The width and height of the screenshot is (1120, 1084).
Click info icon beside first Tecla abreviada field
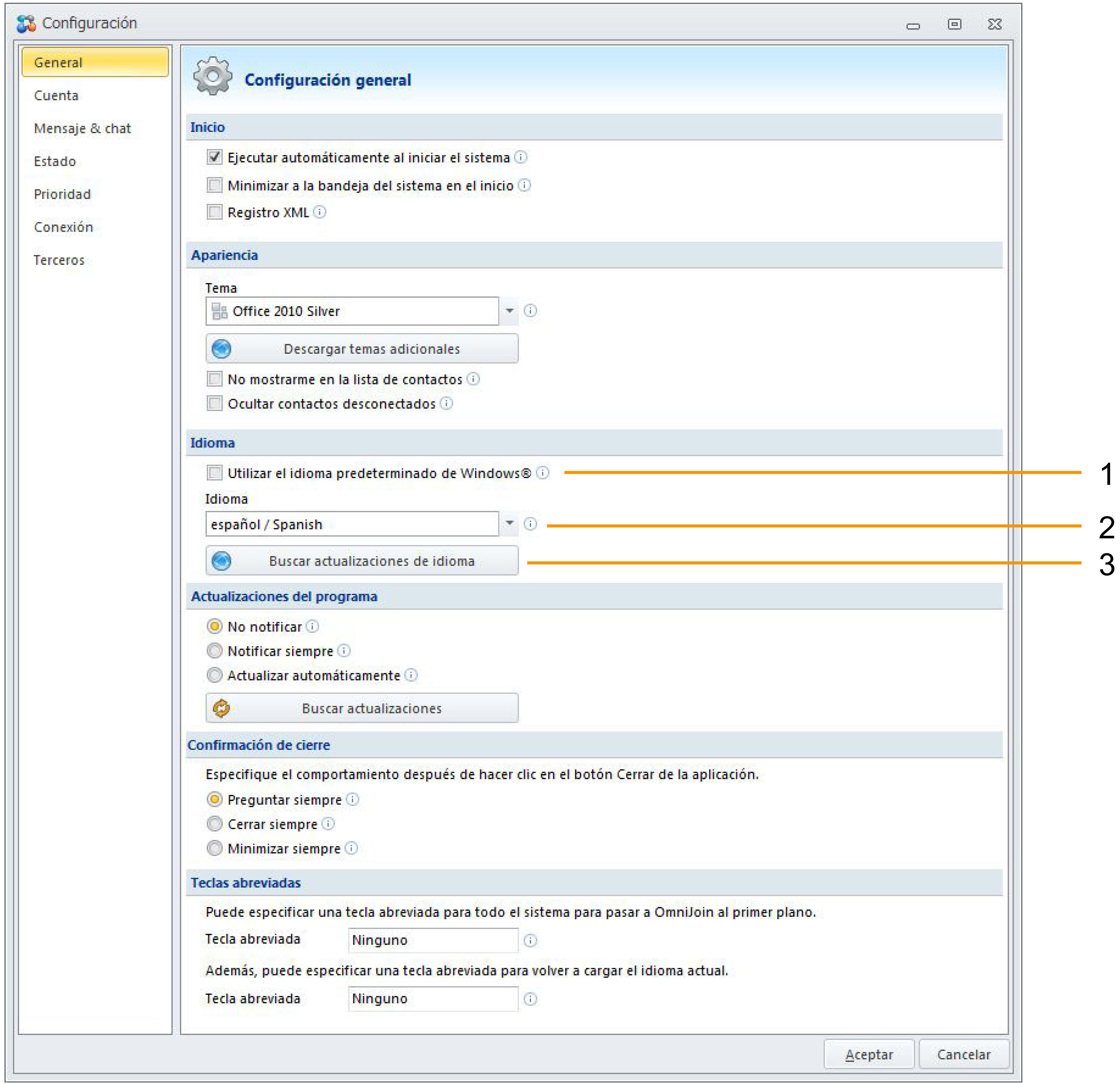(x=530, y=940)
